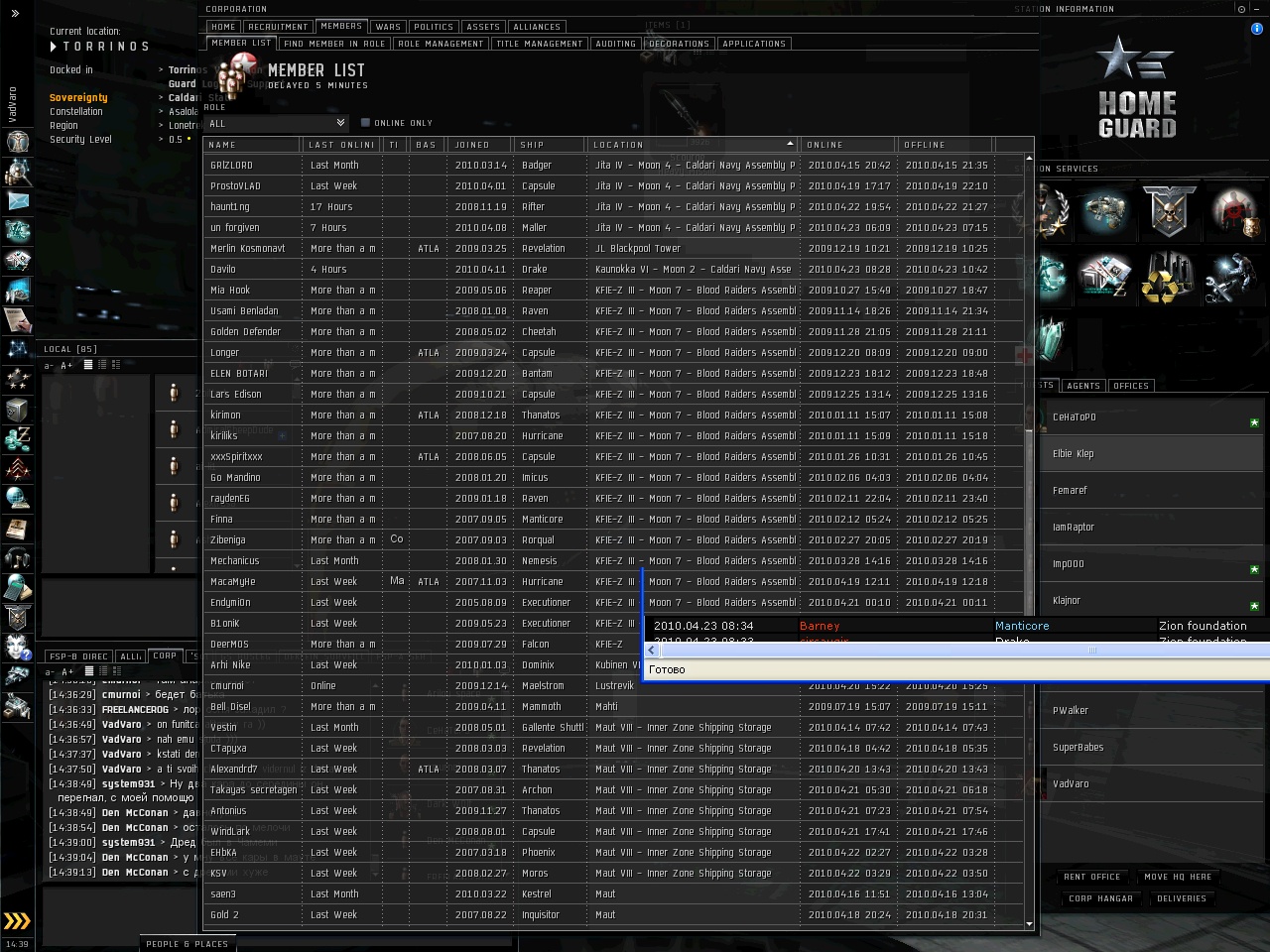Click the Move HQ Here button
1270x952 pixels.
(1178, 877)
